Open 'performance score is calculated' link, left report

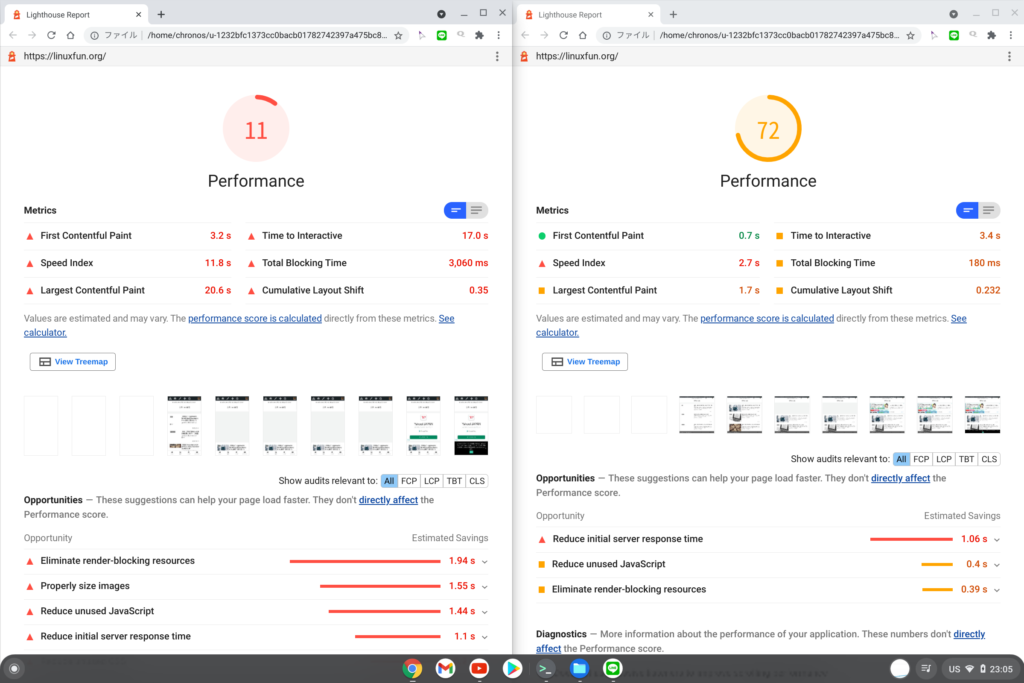click(x=255, y=319)
